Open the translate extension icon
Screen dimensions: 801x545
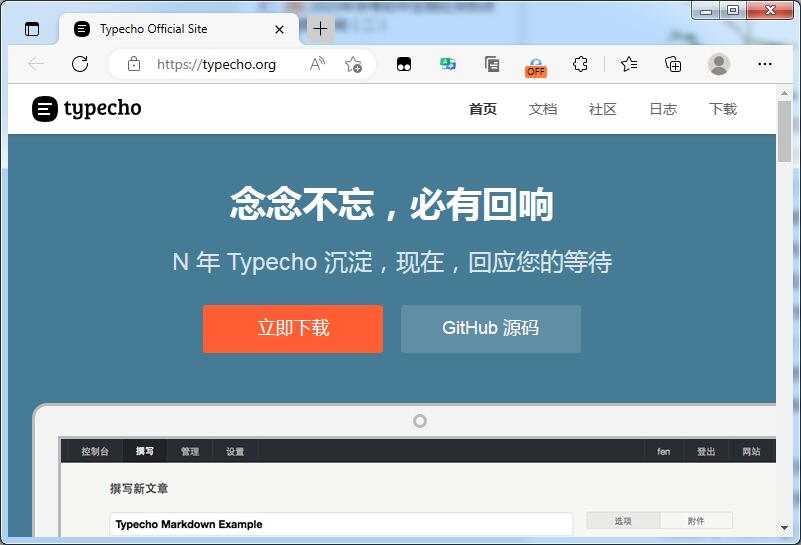[x=448, y=64]
